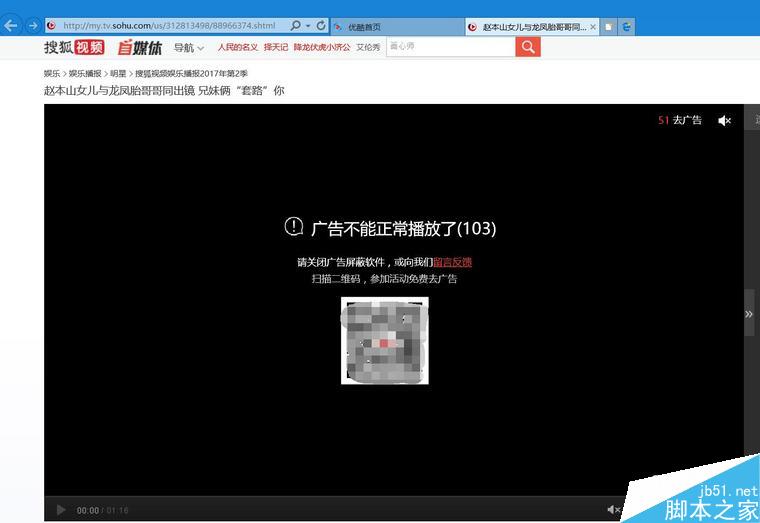This screenshot has width=760, height=523.
Task: Click the address bar URL field
Action: coord(169,26)
